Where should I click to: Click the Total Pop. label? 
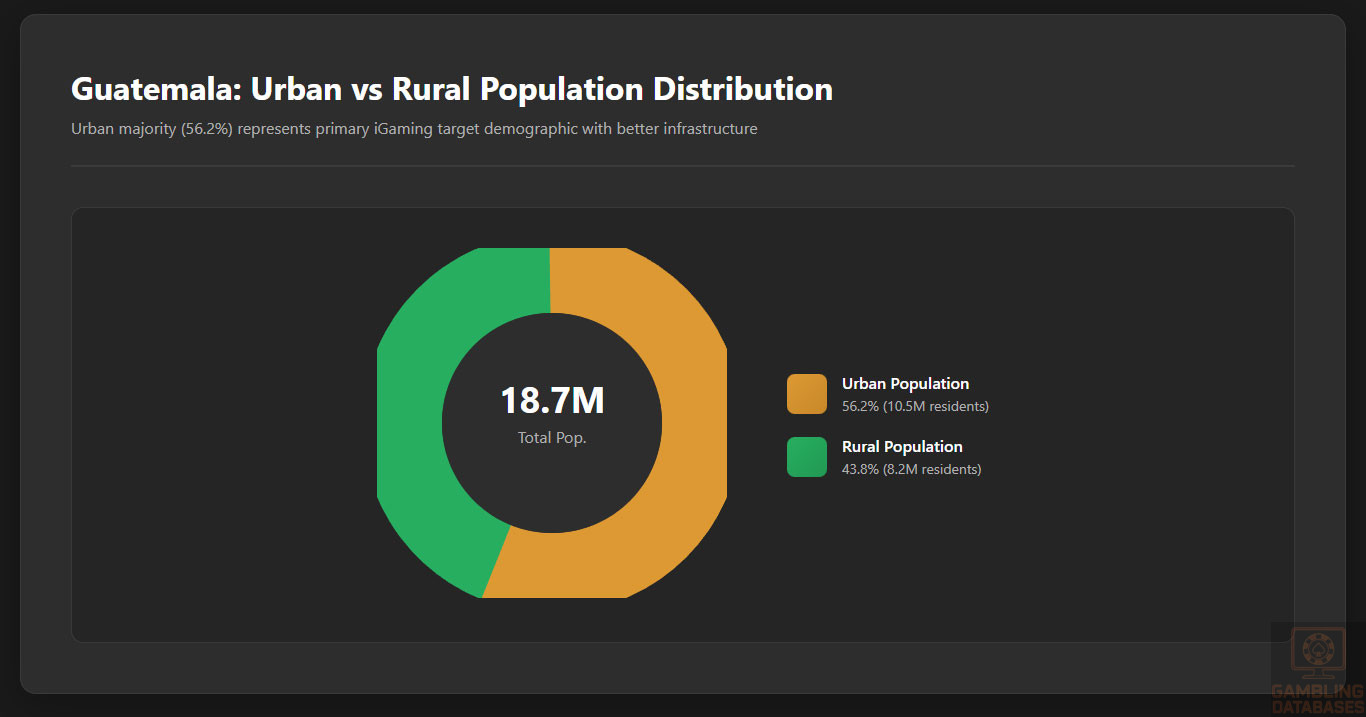click(x=552, y=438)
